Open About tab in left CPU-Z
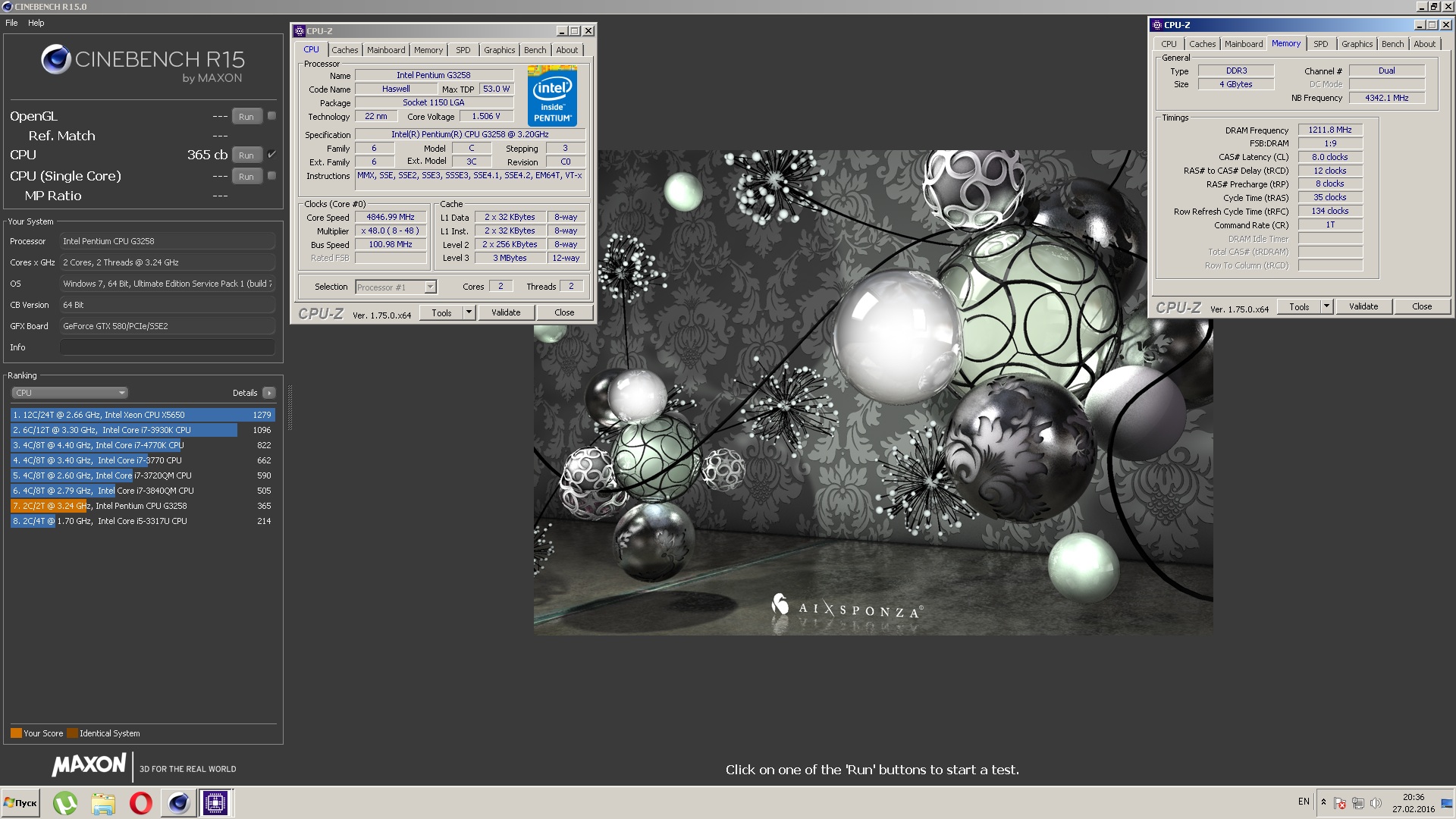The height and width of the screenshot is (819, 1456). coord(566,50)
